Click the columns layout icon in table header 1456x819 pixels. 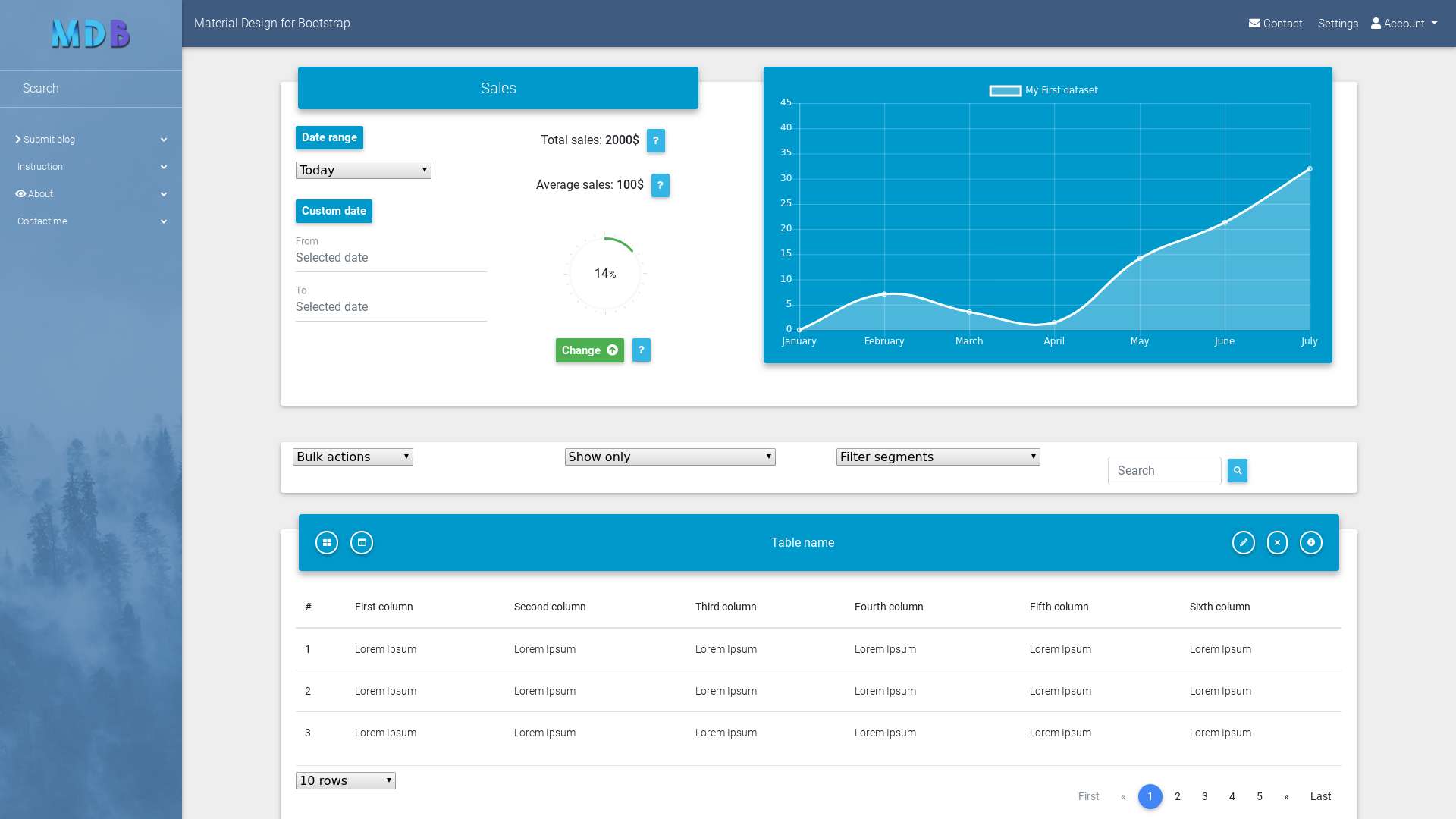[362, 543]
